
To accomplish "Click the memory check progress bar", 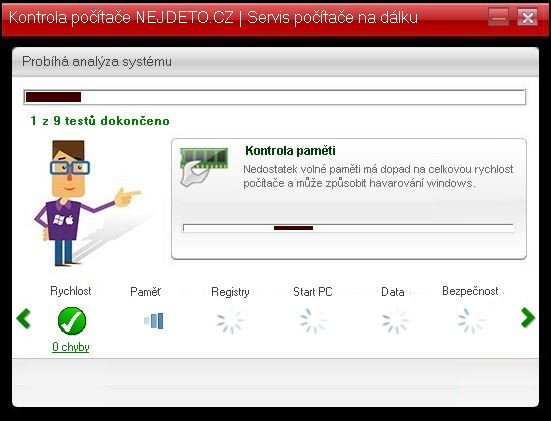I will [x=348, y=228].
